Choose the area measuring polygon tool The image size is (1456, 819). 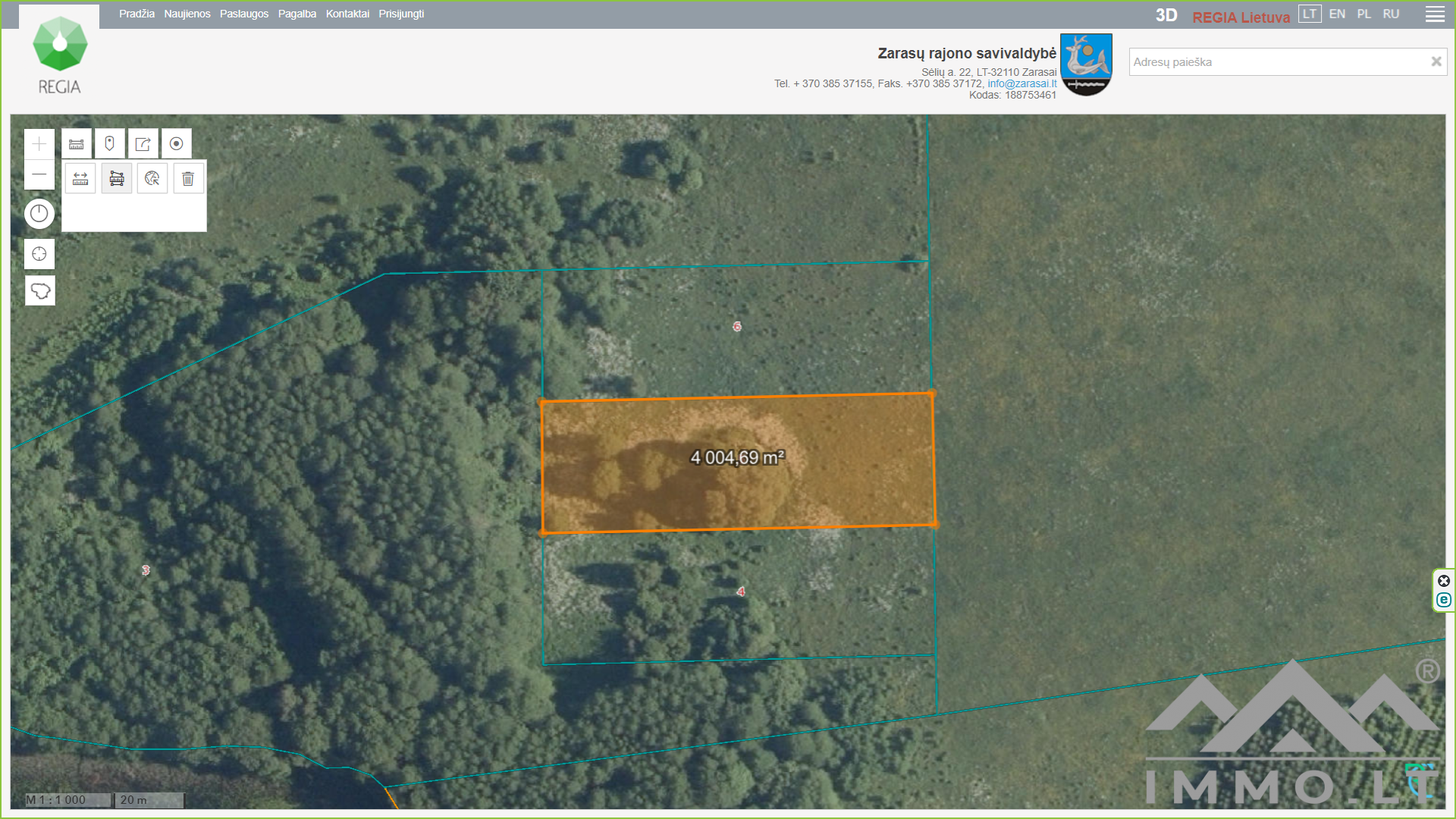click(117, 178)
